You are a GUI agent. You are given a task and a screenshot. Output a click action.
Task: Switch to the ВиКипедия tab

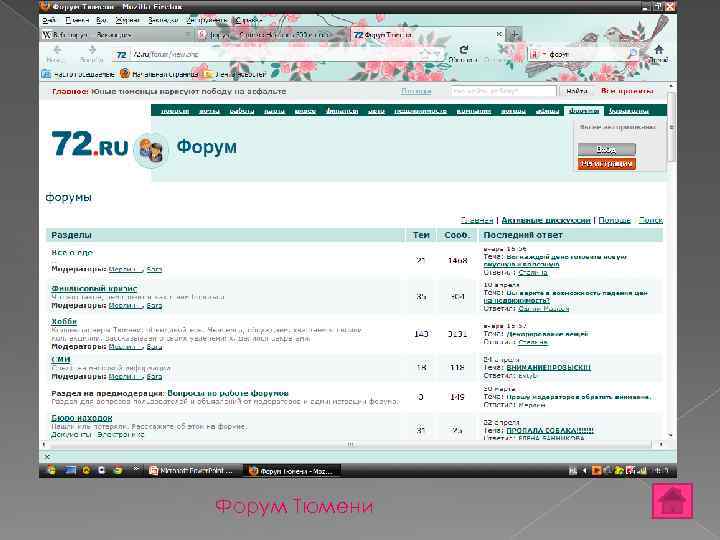(x=117, y=34)
